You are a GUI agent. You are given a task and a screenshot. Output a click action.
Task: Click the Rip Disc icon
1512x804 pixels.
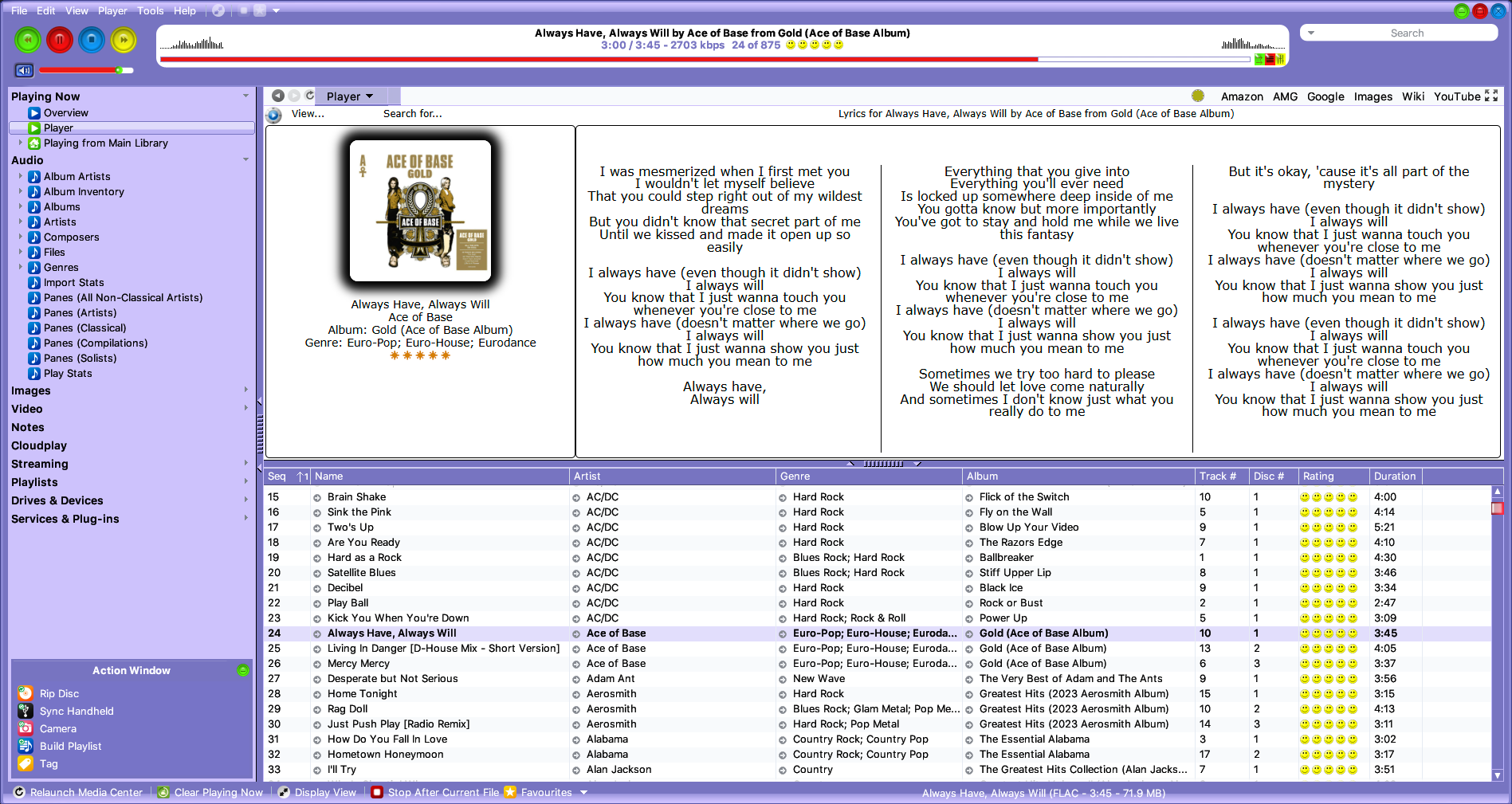[x=26, y=693]
